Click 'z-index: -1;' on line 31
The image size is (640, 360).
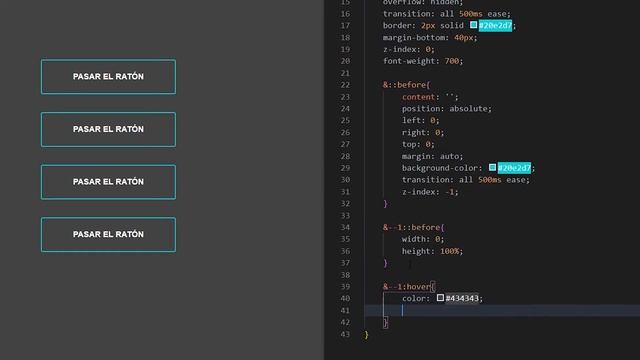point(430,192)
